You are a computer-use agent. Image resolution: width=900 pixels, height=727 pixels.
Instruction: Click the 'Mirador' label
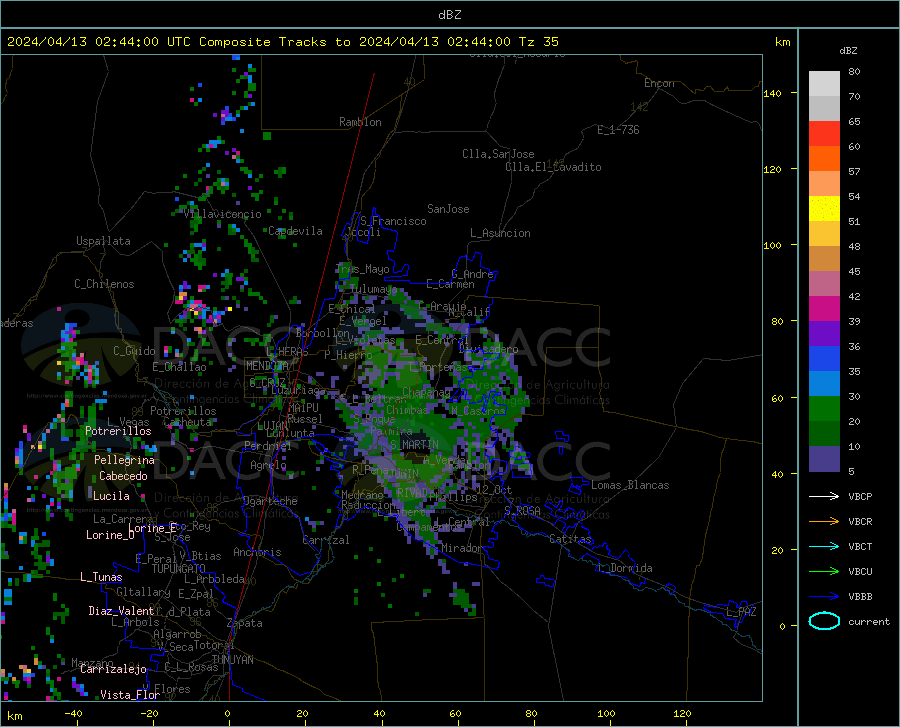[462, 548]
